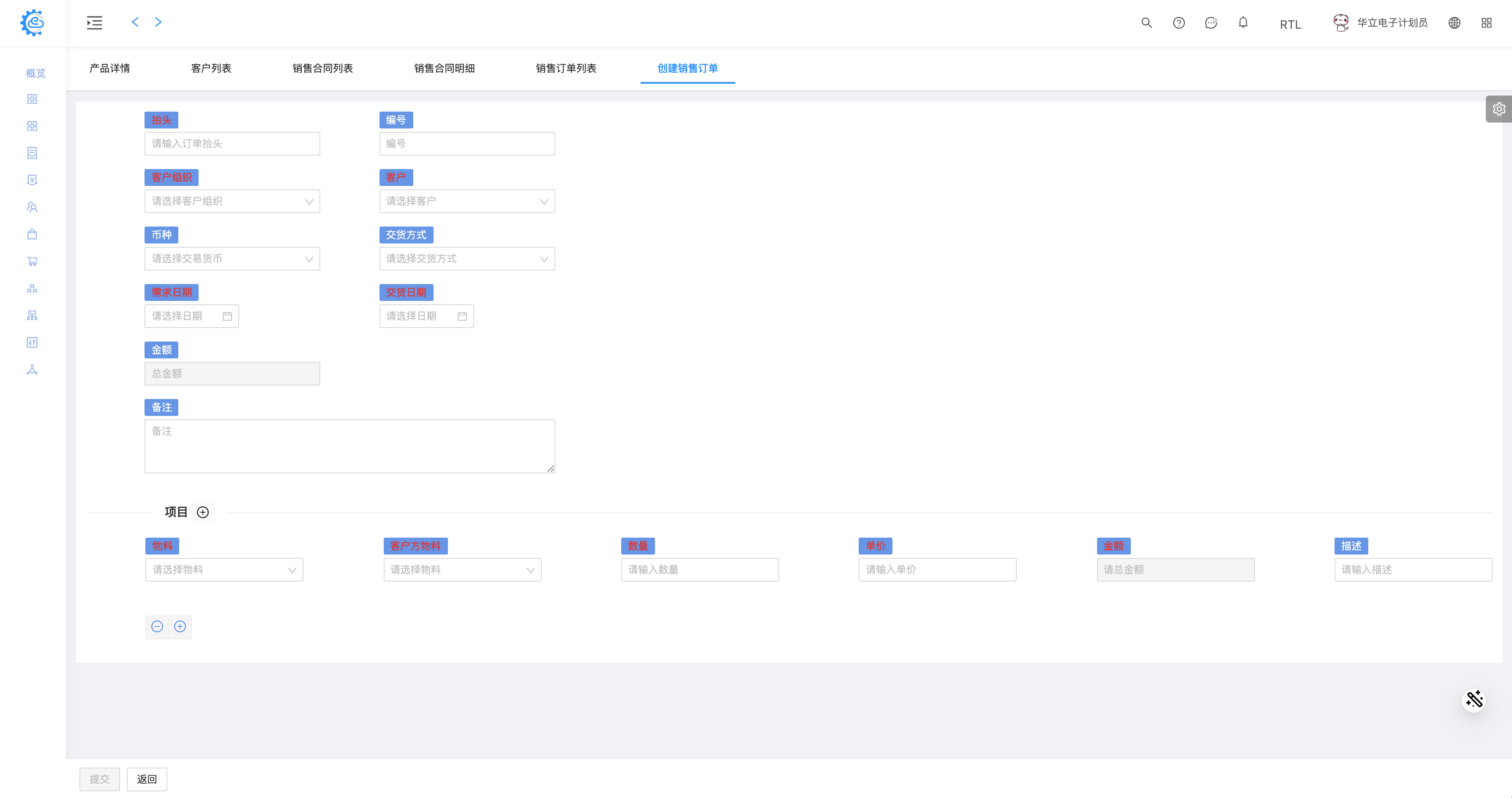This screenshot has width=1512, height=798.
Task: Click the search magnifier icon
Action: tap(1146, 23)
